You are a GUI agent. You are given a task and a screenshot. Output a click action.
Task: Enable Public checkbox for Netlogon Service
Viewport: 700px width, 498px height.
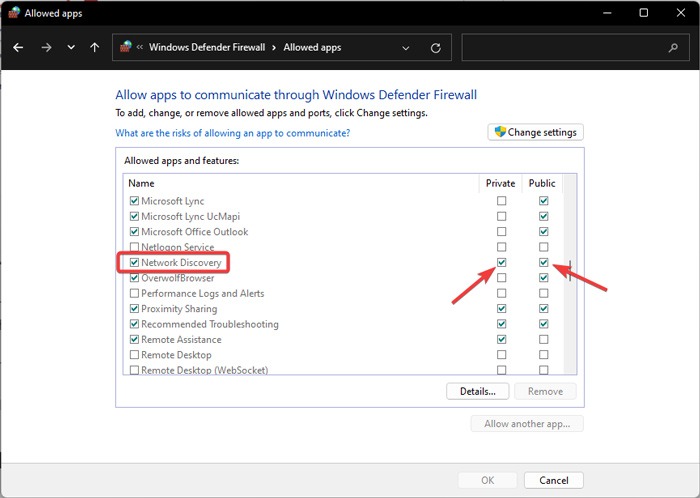(543, 247)
